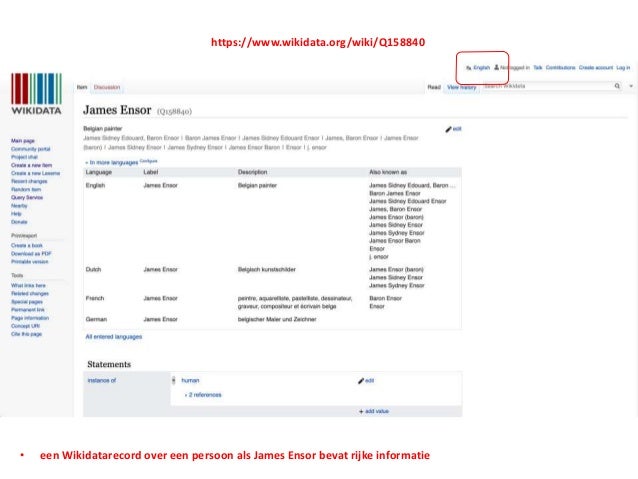638x479 pixels.
Task: Go to Main page in sidebar
Action: [23, 141]
